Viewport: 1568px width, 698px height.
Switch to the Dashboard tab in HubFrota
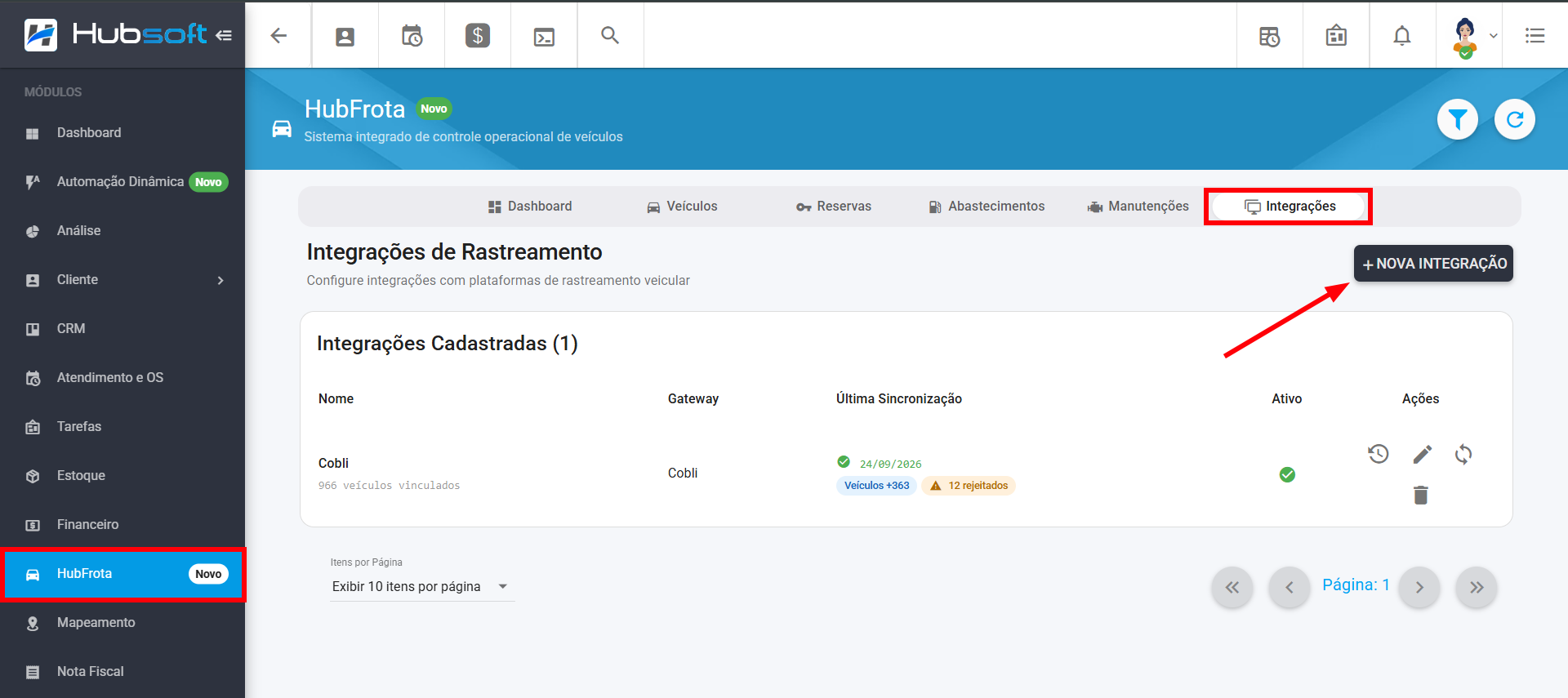tap(530, 207)
